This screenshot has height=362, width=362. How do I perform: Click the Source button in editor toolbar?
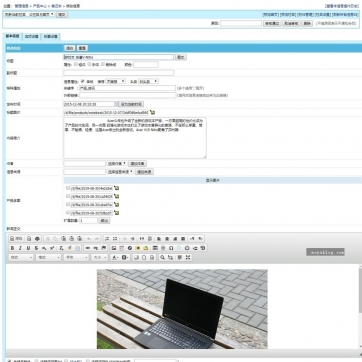pyautogui.click(x=16, y=239)
